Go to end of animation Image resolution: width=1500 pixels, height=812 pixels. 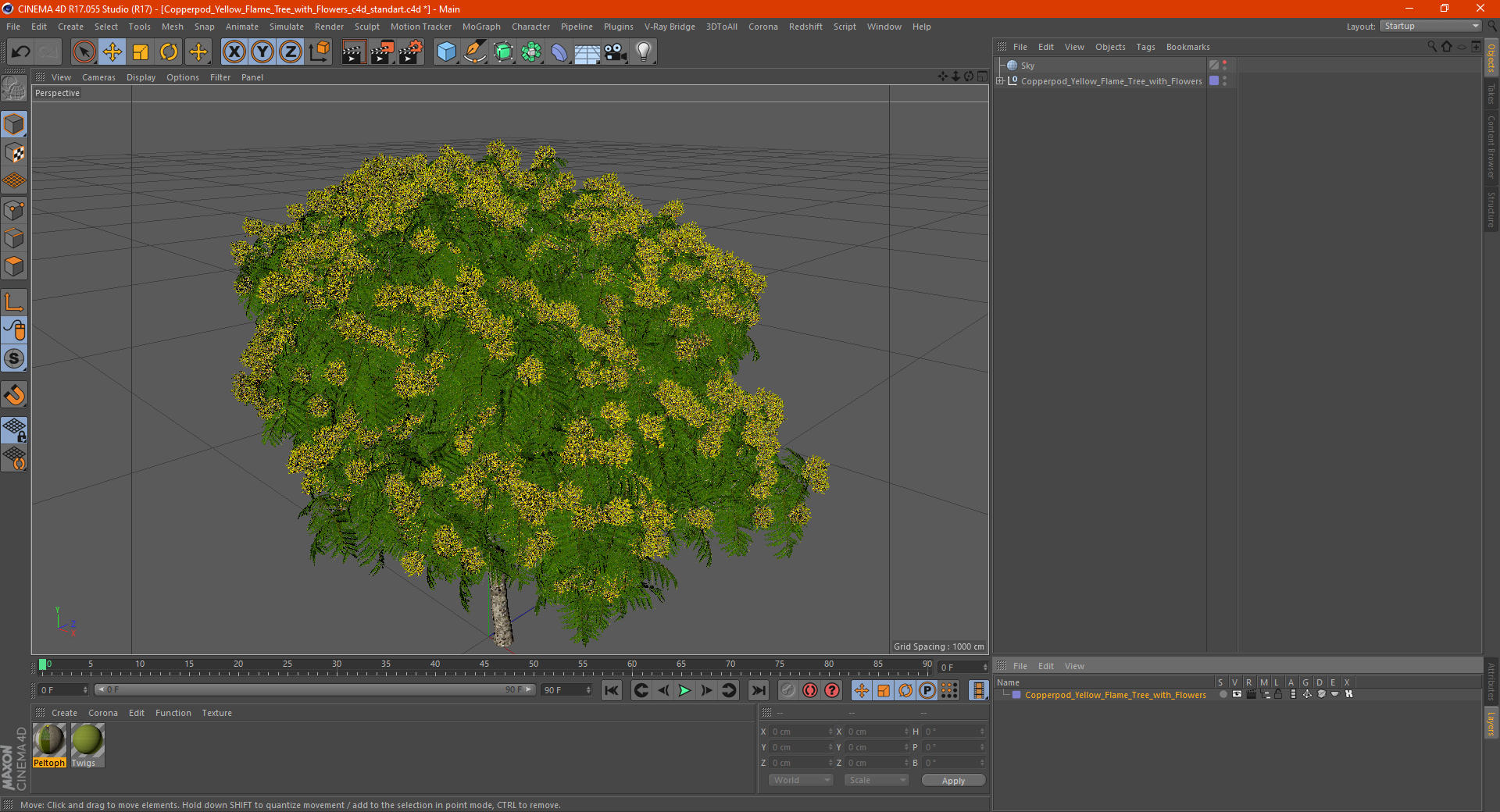(758, 690)
